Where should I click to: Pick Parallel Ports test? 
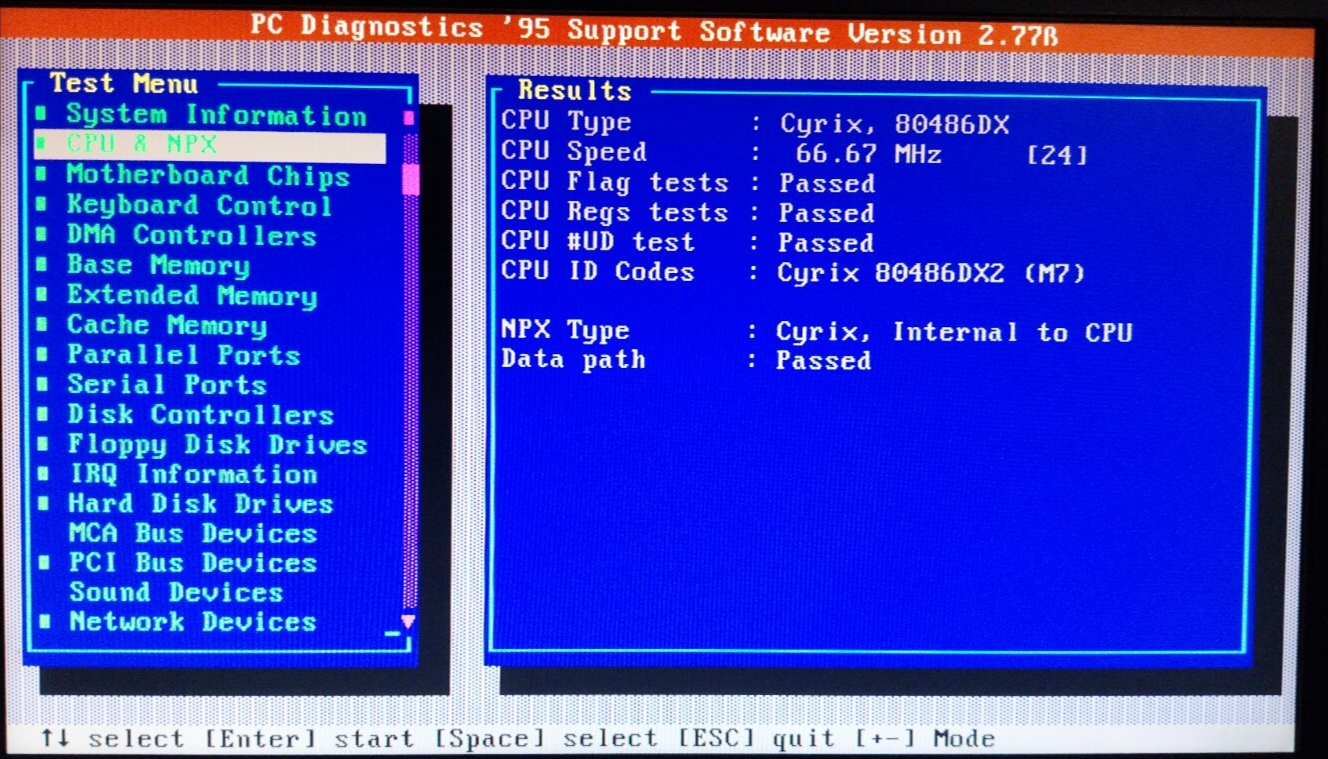184,355
